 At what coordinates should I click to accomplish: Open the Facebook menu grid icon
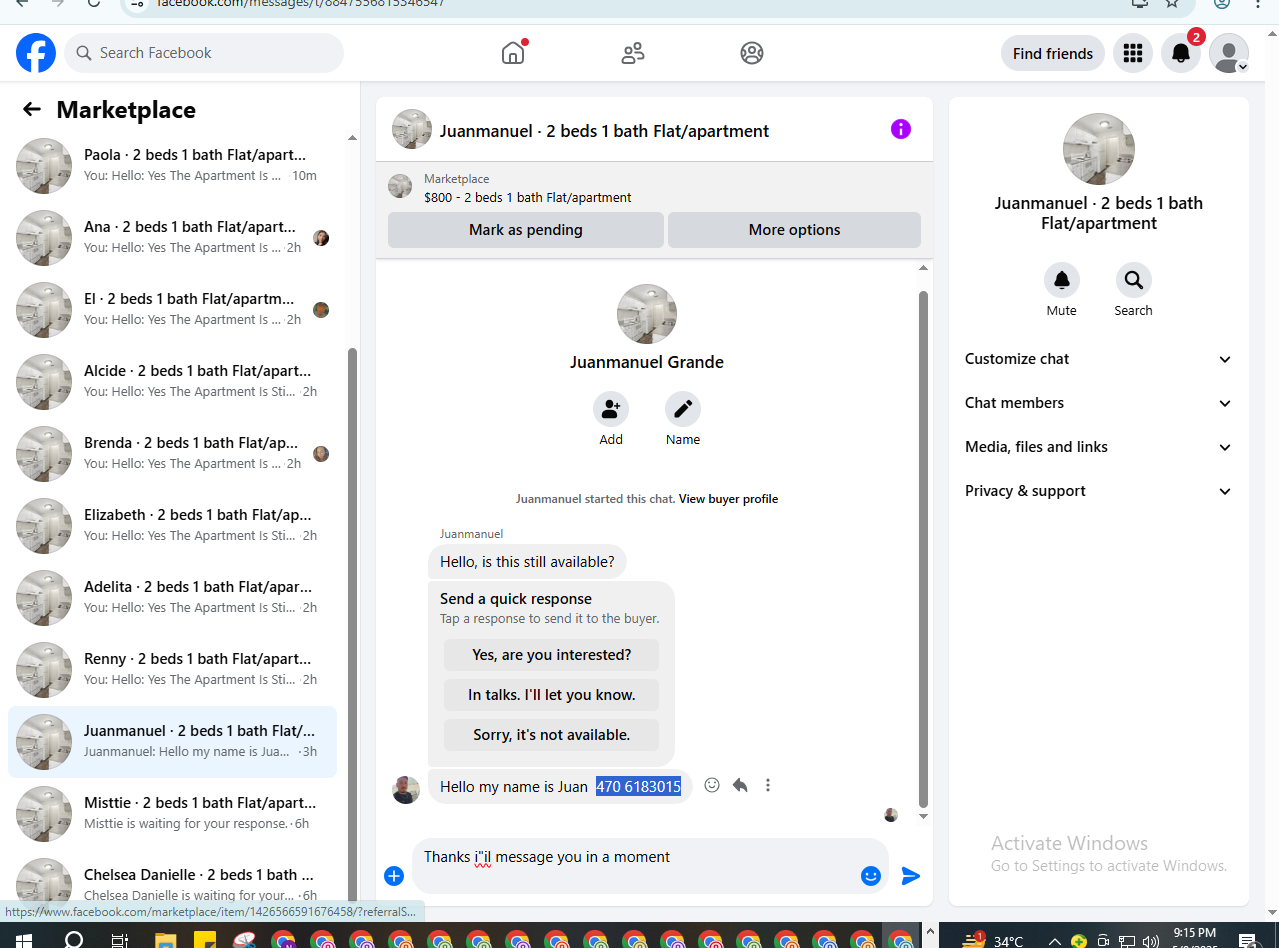point(1133,53)
